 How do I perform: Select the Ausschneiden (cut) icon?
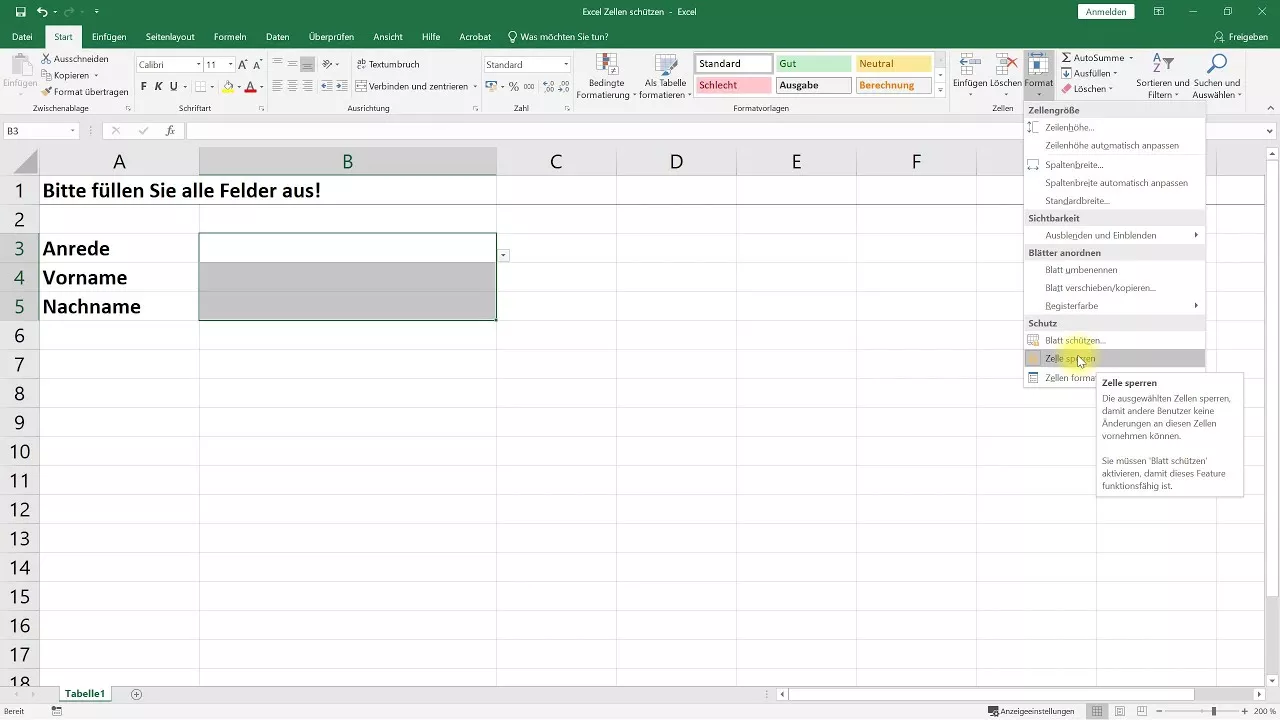tap(47, 59)
